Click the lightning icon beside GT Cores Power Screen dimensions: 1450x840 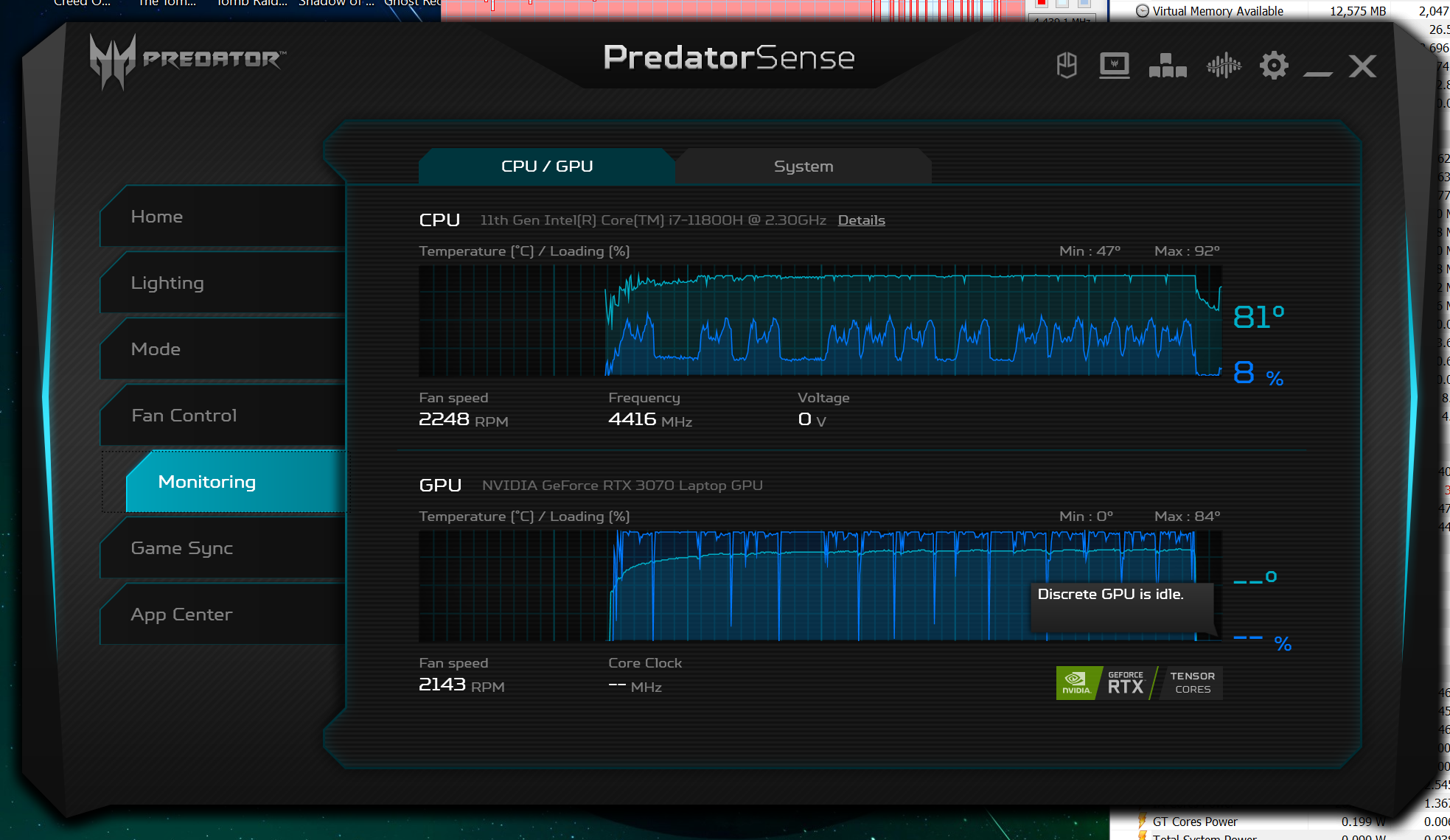click(1143, 821)
